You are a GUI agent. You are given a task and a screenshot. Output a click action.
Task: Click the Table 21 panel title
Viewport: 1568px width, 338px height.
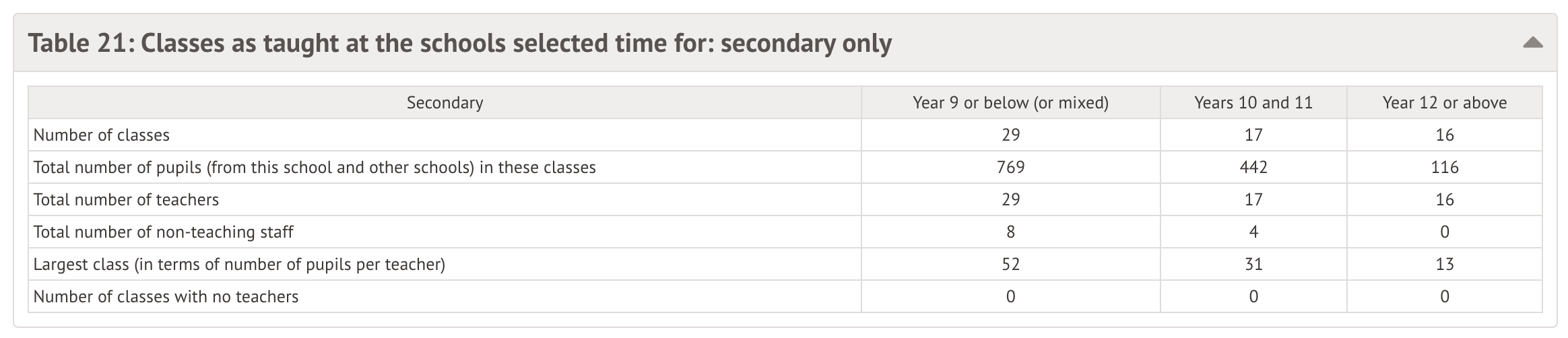[x=459, y=43]
